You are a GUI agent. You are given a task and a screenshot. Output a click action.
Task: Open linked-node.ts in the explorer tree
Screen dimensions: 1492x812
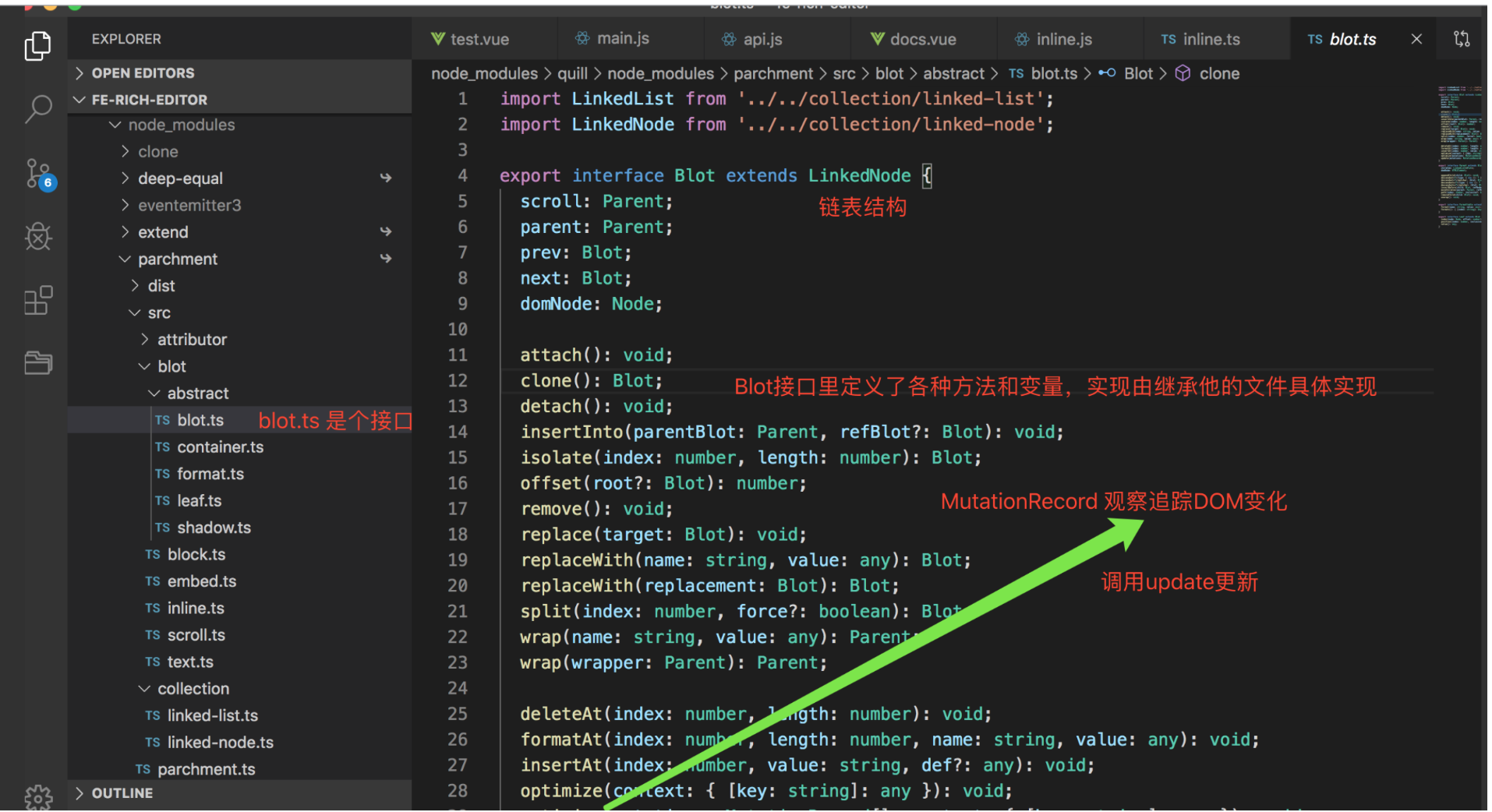(x=239, y=743)
